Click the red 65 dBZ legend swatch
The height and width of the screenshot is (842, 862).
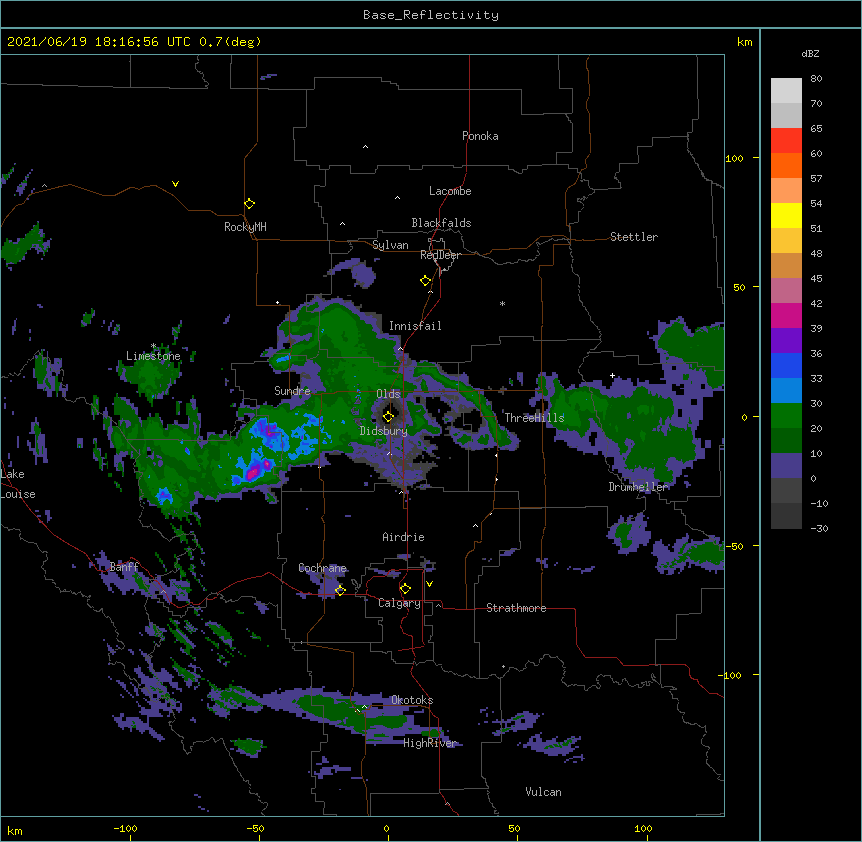tap(786, 140)
